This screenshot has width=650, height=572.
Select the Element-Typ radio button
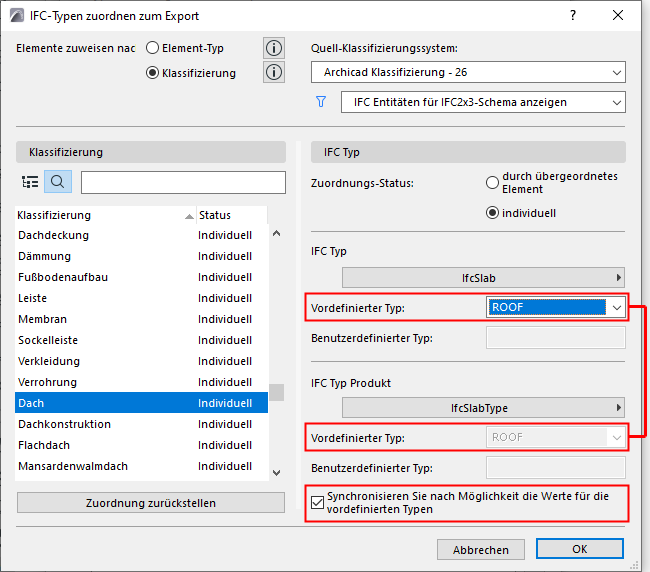[153, 47]
